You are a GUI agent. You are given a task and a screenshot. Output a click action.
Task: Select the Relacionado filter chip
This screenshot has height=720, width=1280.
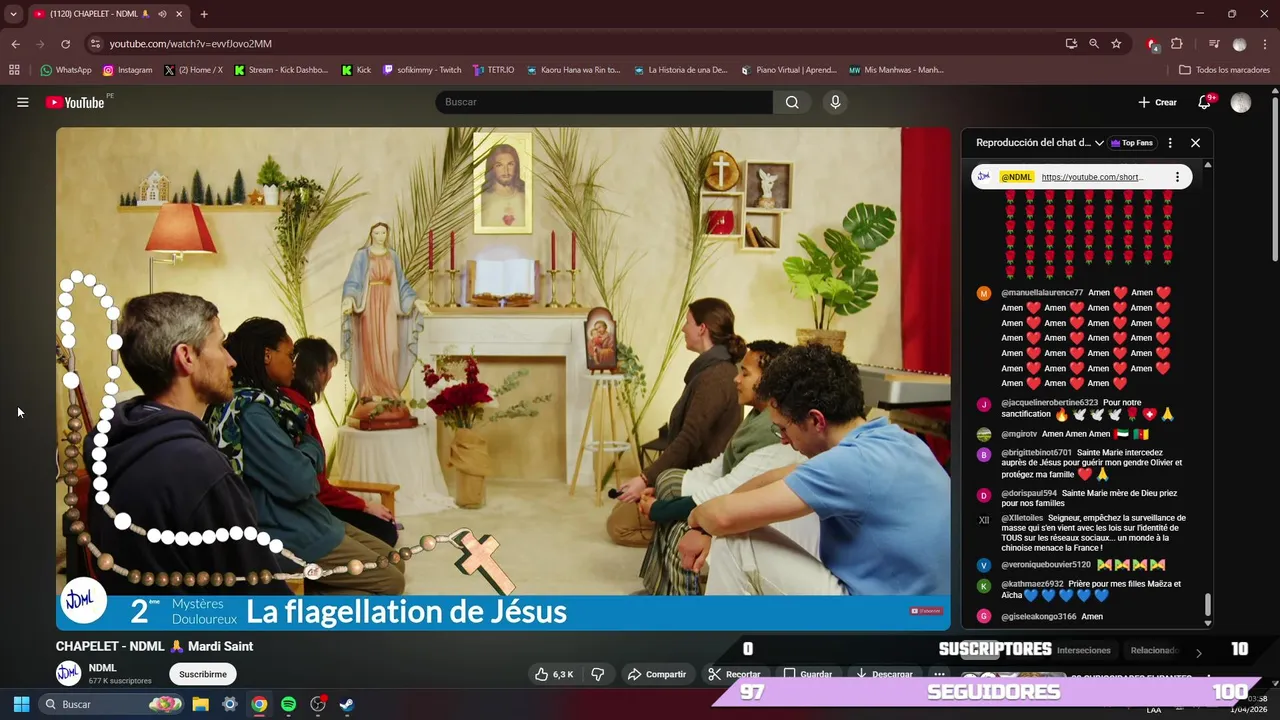click(x=1155, y=650)
